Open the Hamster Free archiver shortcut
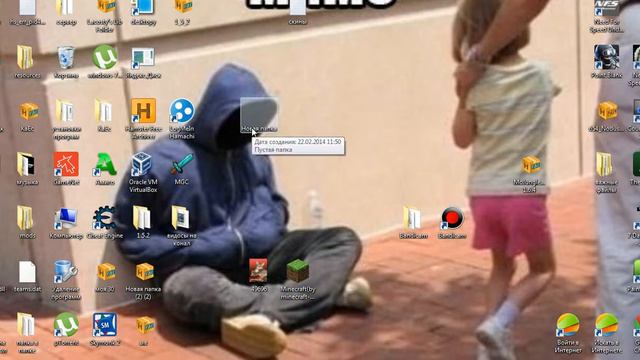 pos(143,118)
